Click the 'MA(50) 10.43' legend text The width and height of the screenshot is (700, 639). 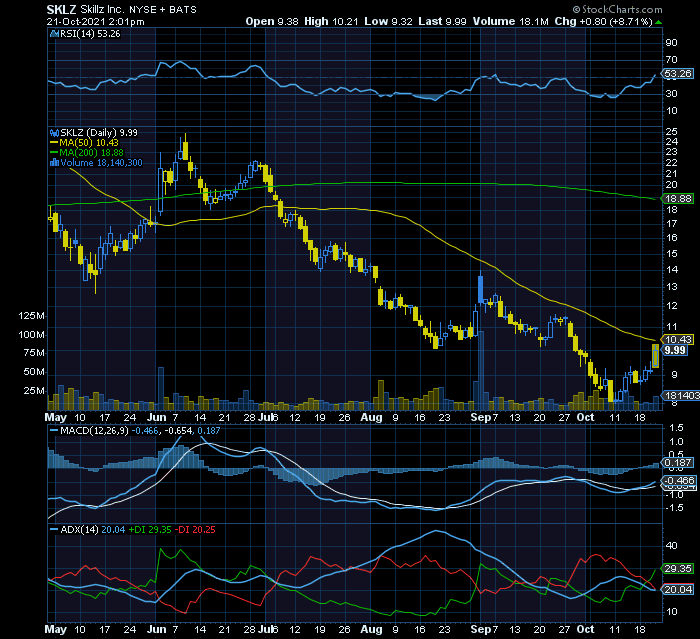coord(89,143)
